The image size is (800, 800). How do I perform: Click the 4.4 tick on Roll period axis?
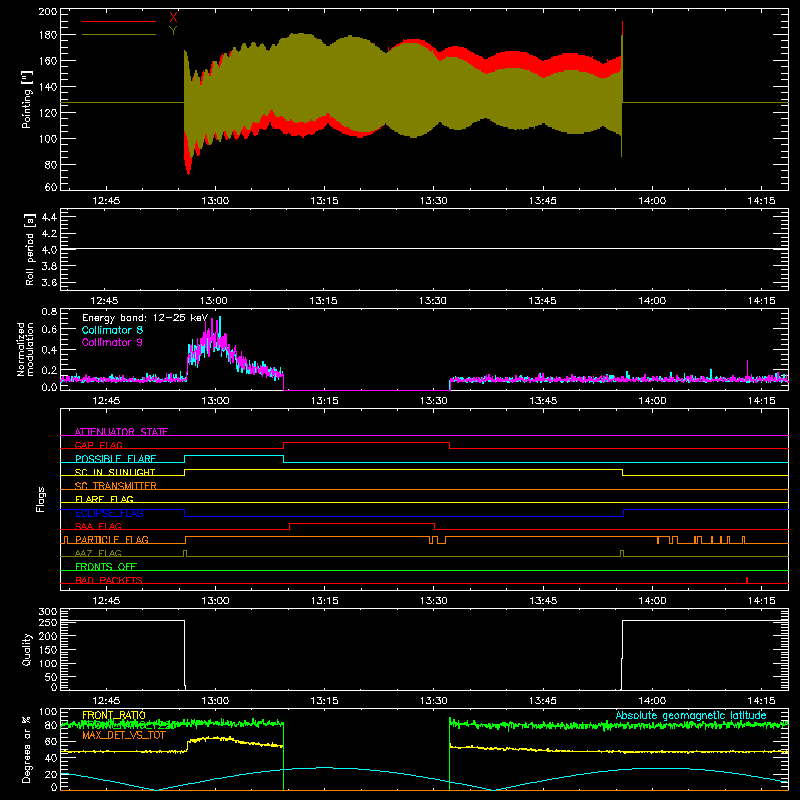tap(49, 217)
